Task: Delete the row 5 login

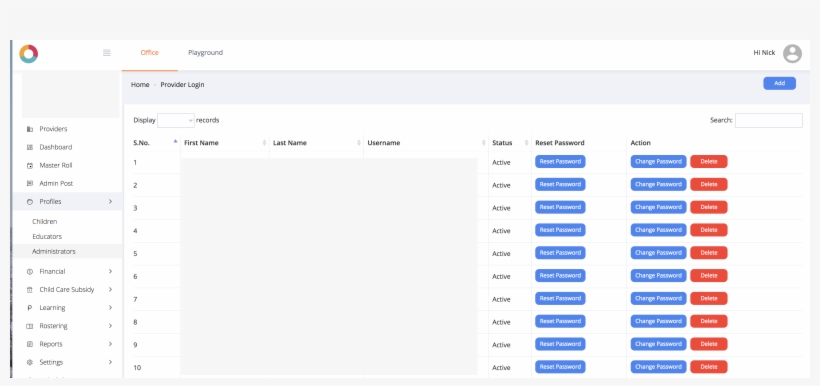Action: (x=709, y=253)
